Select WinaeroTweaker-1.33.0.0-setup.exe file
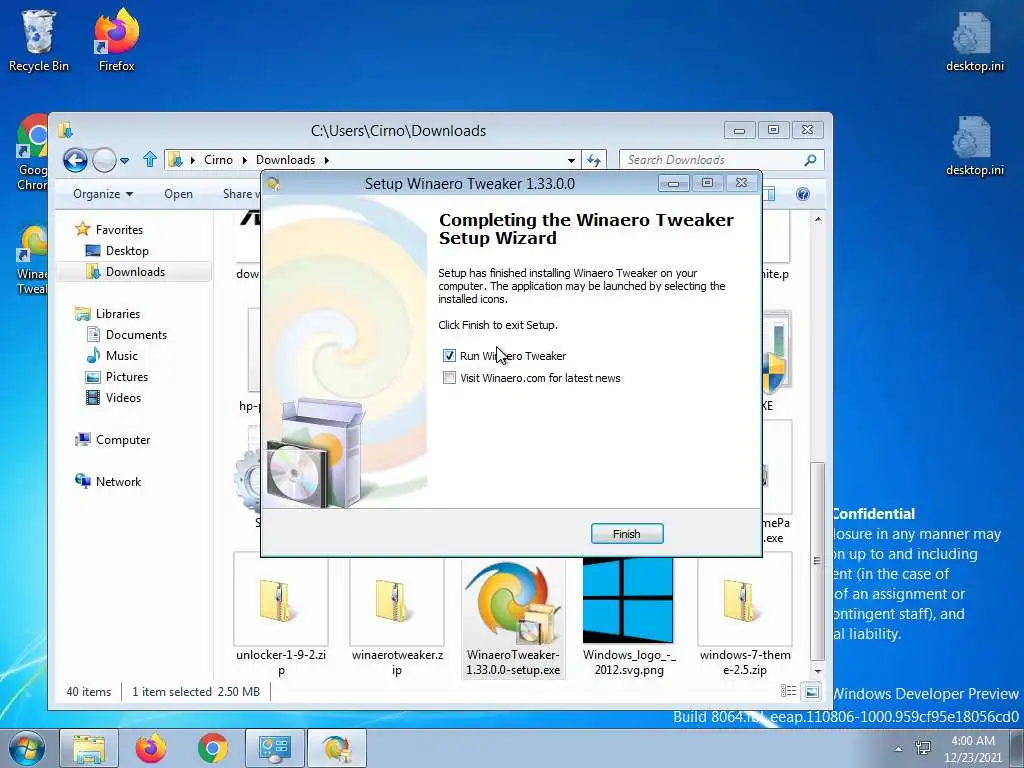1024x768 pixels. (x=513, y=619)
